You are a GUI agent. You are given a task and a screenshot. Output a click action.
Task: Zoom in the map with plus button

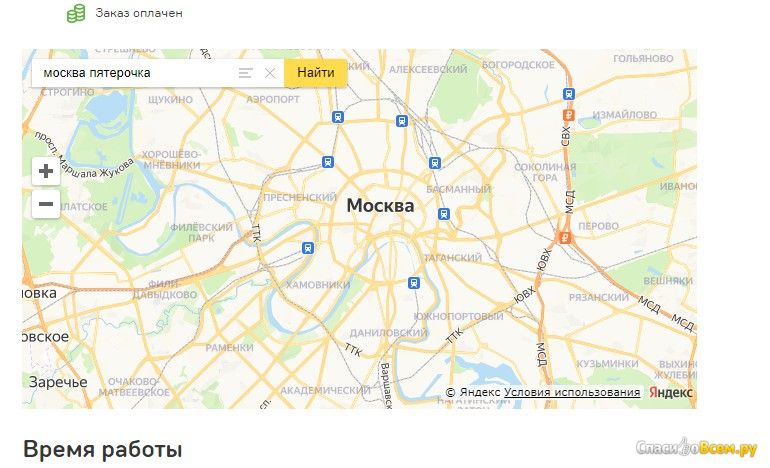[x=46, y=171]
